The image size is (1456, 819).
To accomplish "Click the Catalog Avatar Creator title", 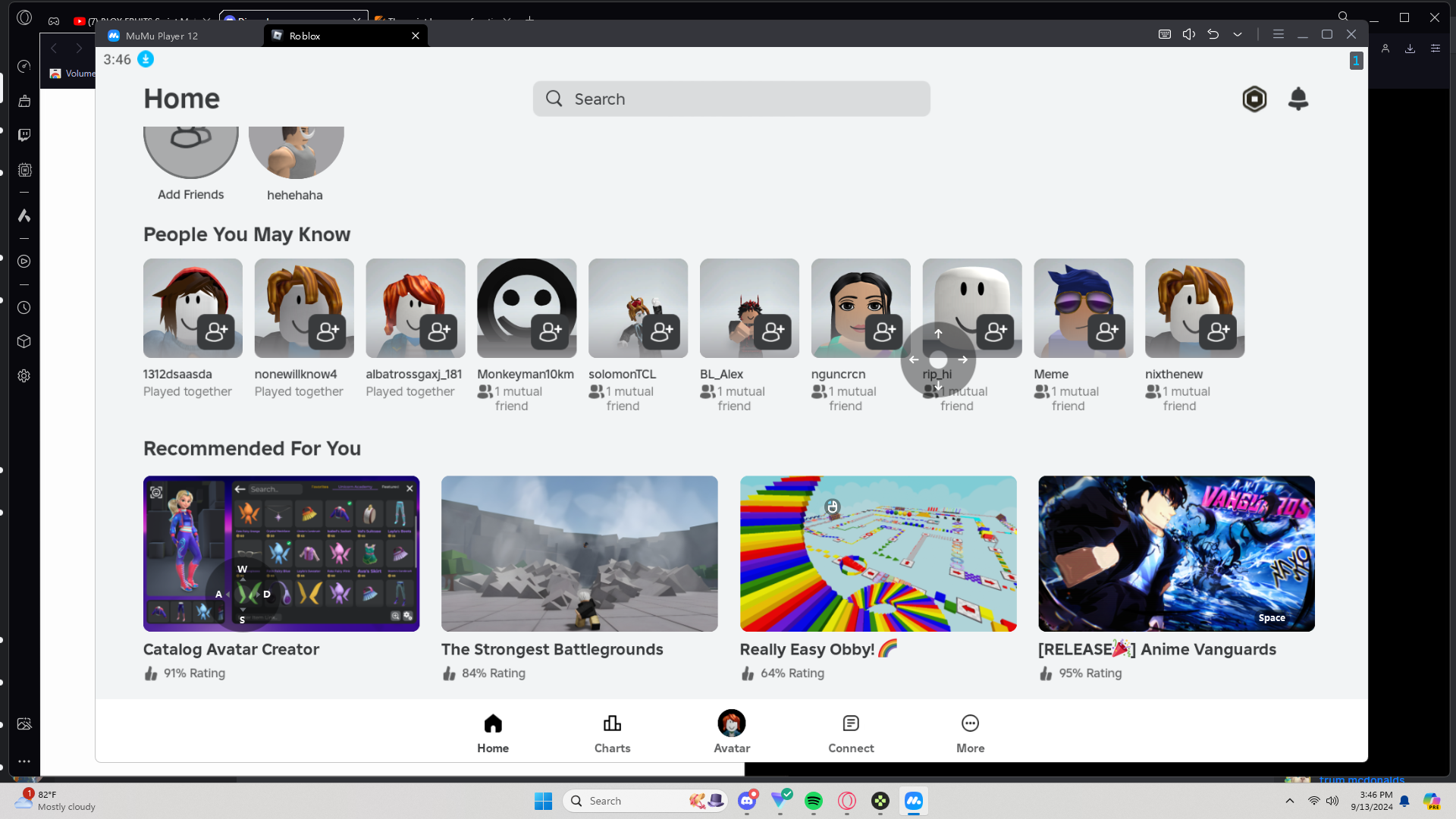I will (231, 649).
